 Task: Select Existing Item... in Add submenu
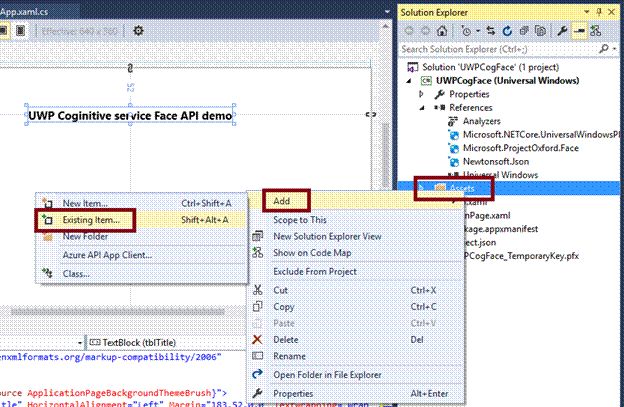[91, 220]
